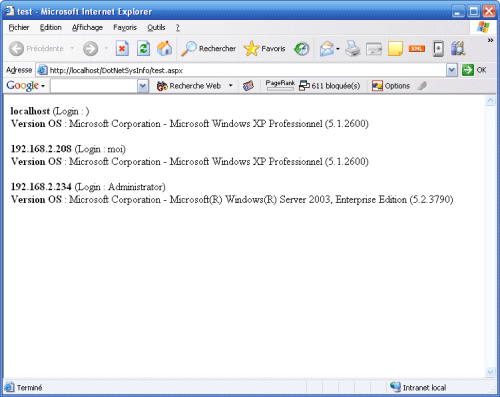Click the forward navigation arrow
This screenshot has width=500, height=397.
click(x=90, y=49)
